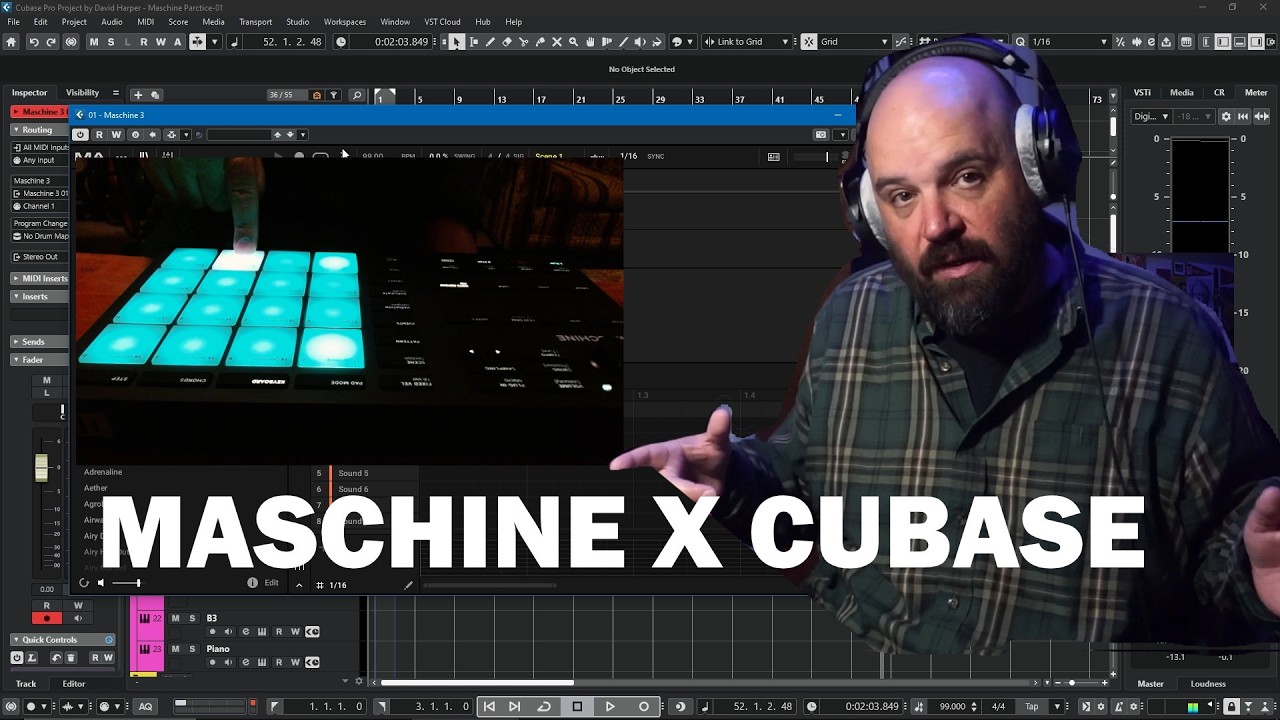Viewport: 1280px width, 720px height.
Task: Toggle Read automation R in Maschine plugin window
Action: [x=99, y=135]
